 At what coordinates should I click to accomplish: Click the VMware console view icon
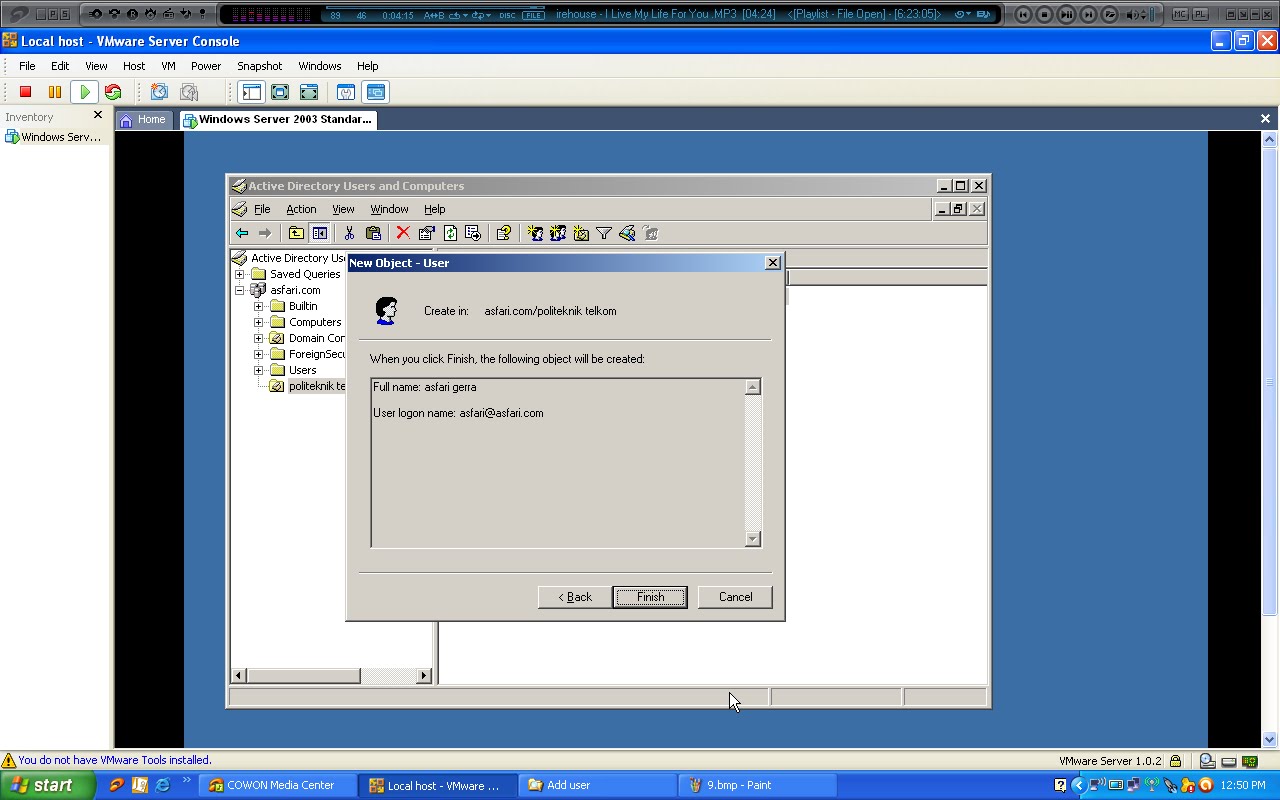click(x=376, y=92)
